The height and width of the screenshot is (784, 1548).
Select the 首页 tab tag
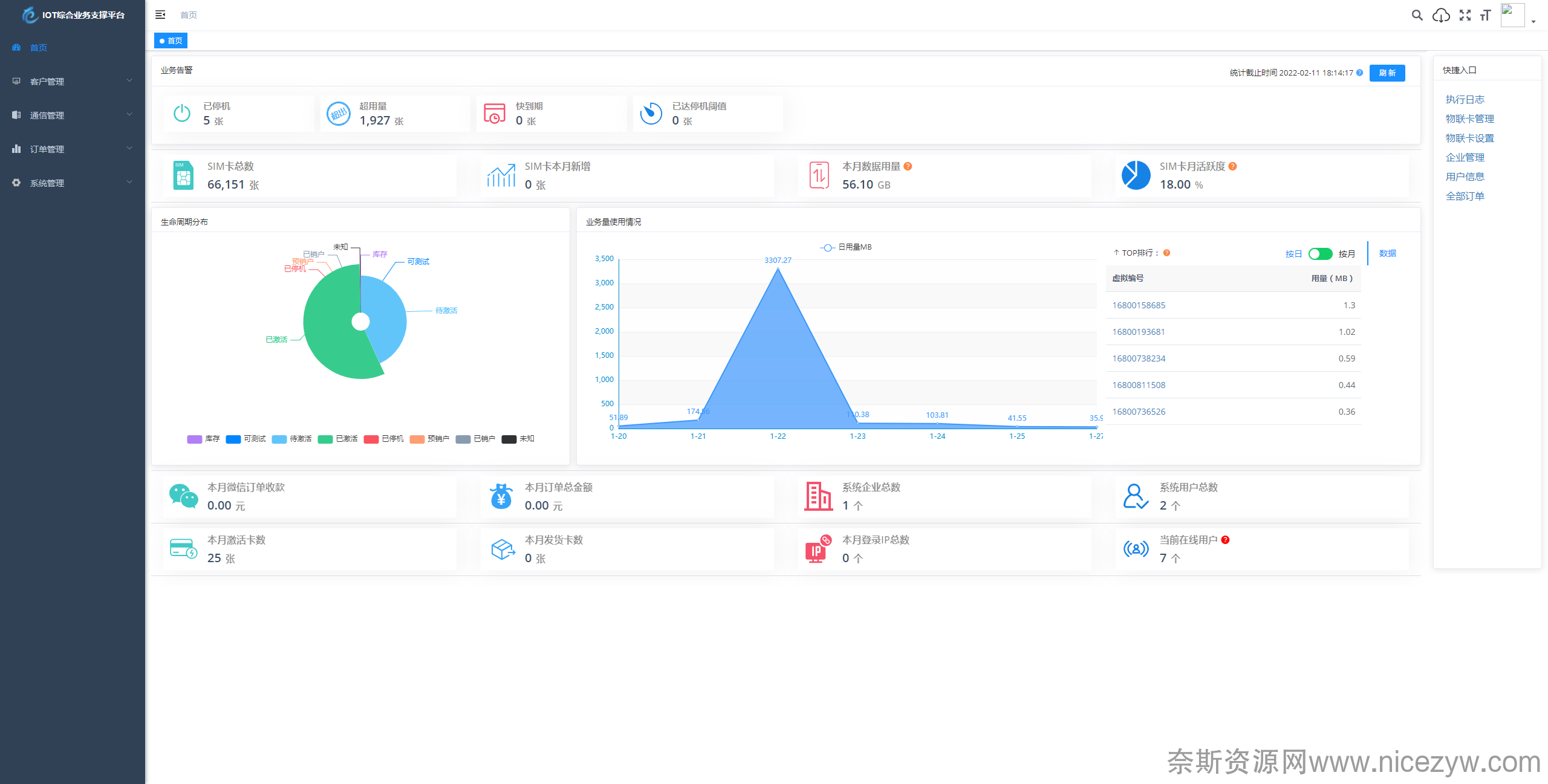tap(171, 40)
